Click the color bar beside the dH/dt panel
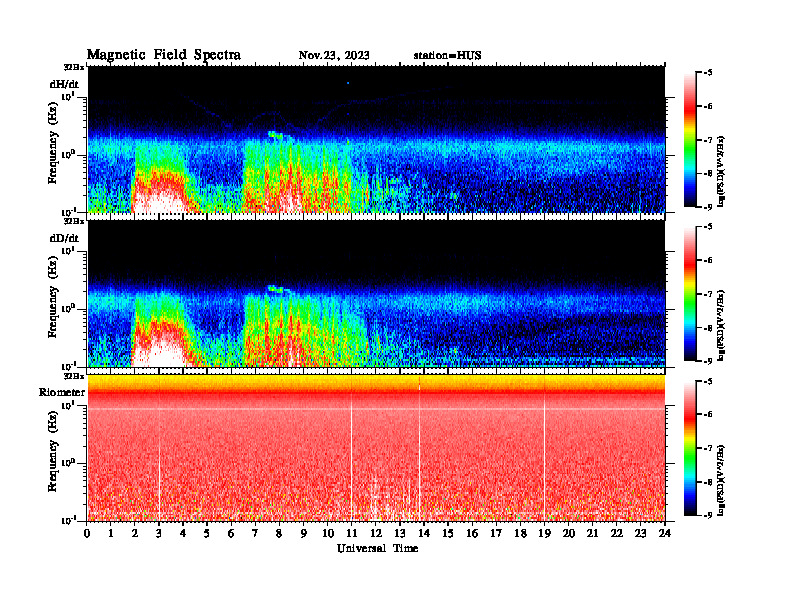 690,140
